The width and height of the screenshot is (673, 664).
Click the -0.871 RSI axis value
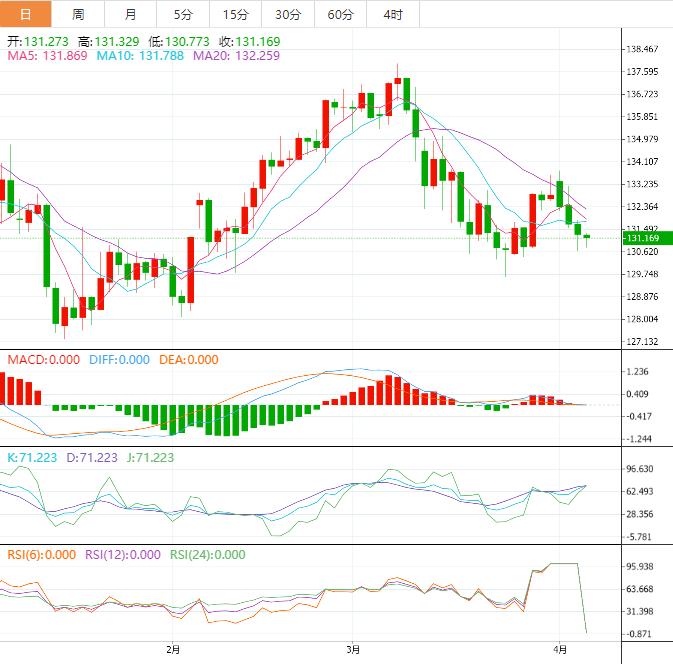click(639, 634)
